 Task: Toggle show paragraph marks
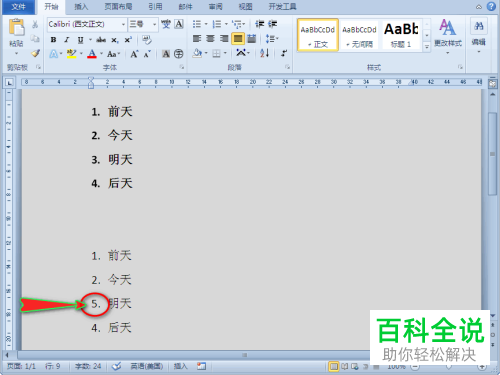tap(284, 53)
